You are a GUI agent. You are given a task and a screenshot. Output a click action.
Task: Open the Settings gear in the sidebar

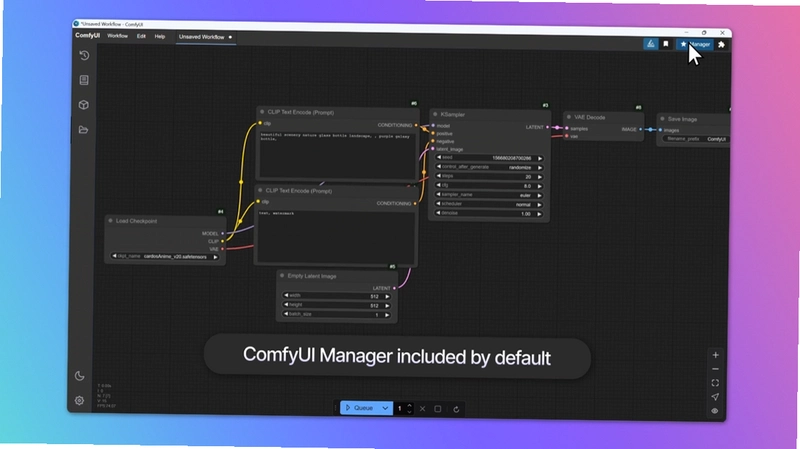click(x=79, y=401)
